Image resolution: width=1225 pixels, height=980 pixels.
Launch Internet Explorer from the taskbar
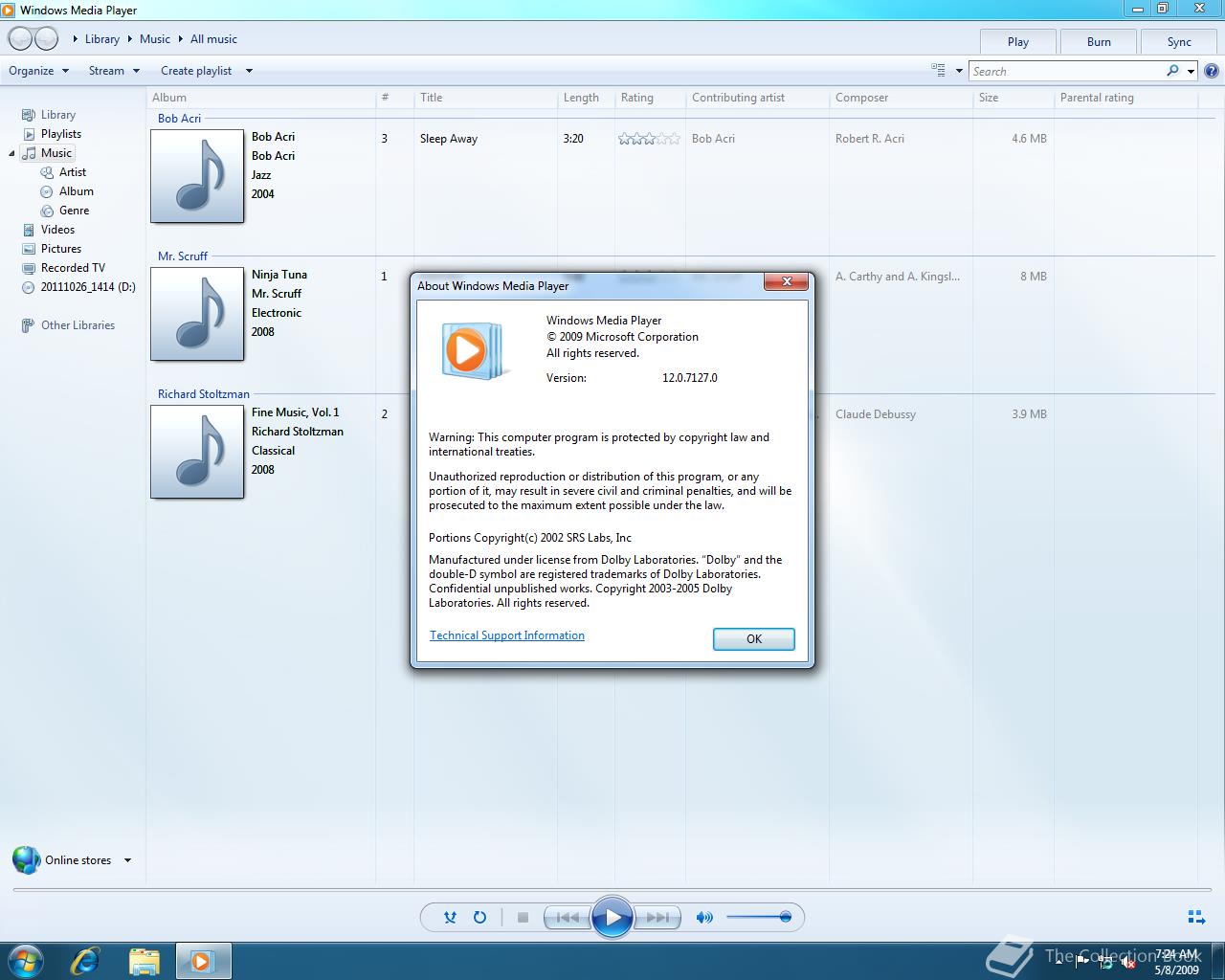[85, 960]
